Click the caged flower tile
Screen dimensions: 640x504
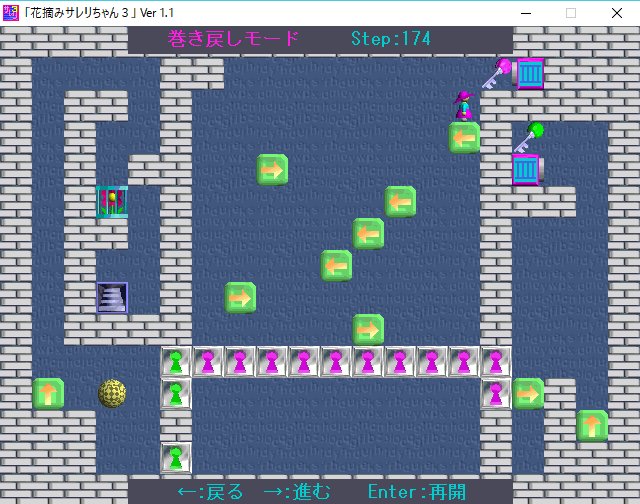pyautogui.click(x=112, y=201)
